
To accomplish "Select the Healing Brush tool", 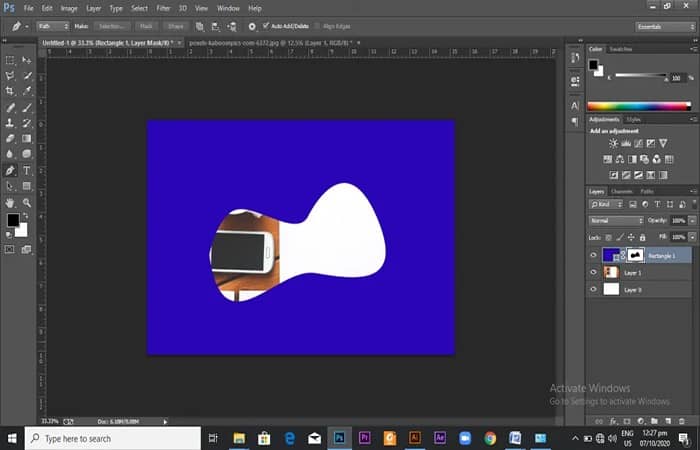I will (x=10, y=108).
